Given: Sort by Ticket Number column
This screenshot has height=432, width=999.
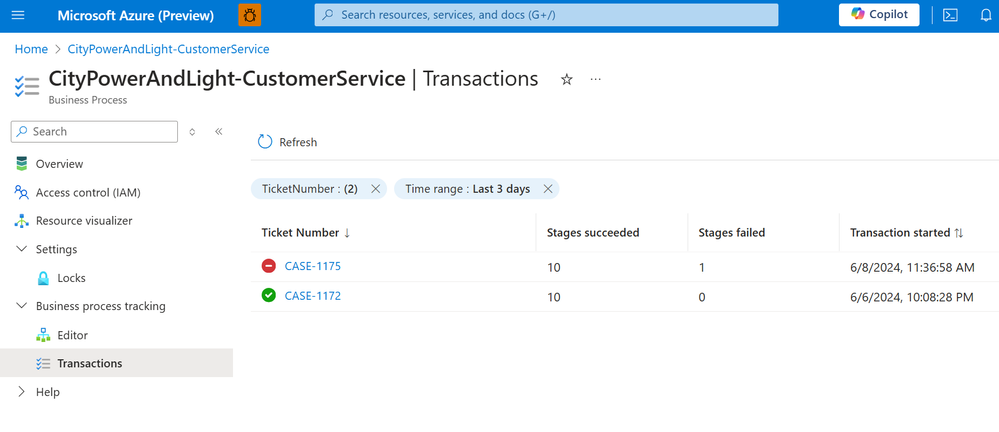Looking at the screenshot, I should click(300, 233).
